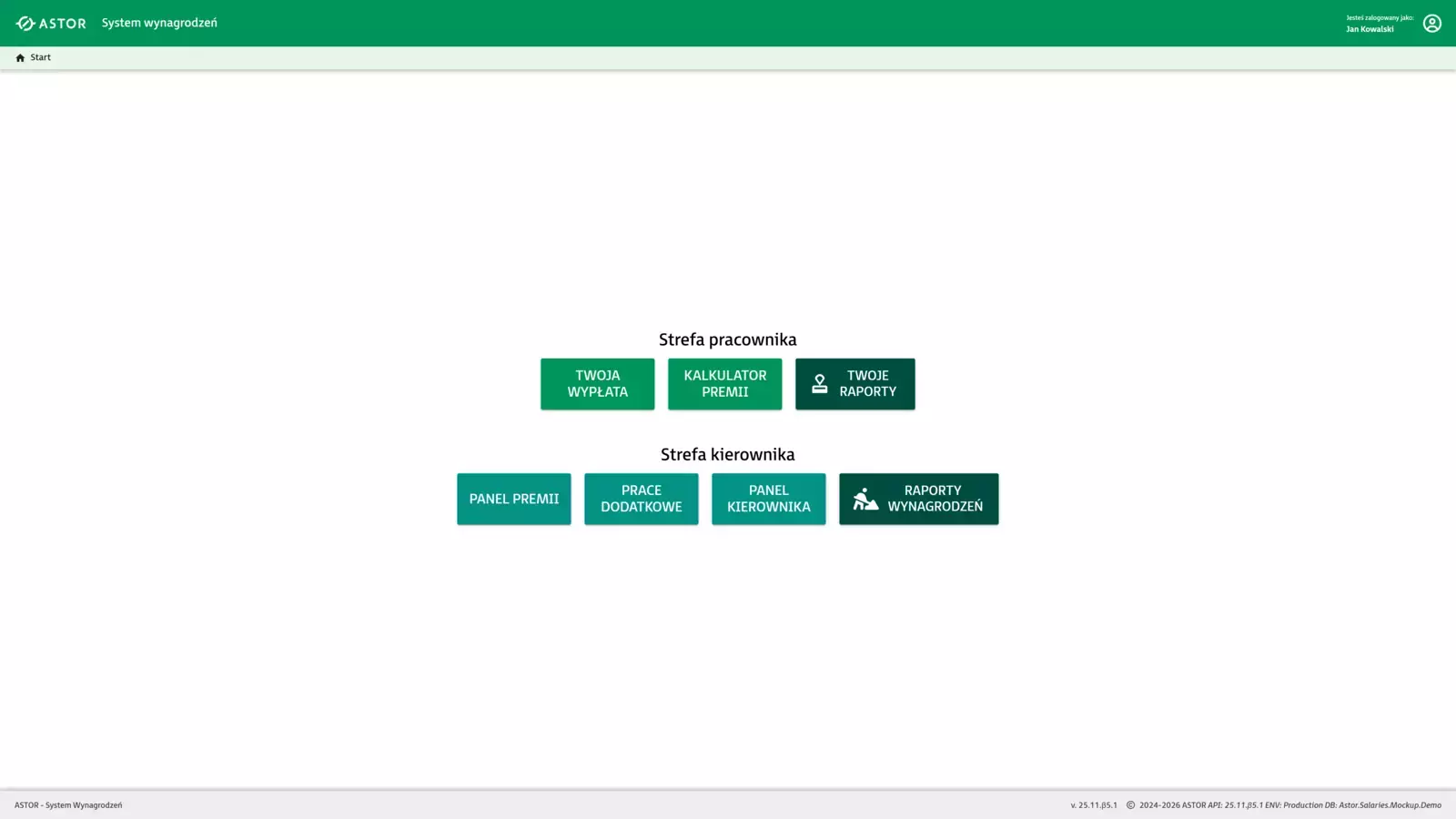Open Prace Dodatkowe
Viewport: 1456px width, 819px height.
click(641, 499)
